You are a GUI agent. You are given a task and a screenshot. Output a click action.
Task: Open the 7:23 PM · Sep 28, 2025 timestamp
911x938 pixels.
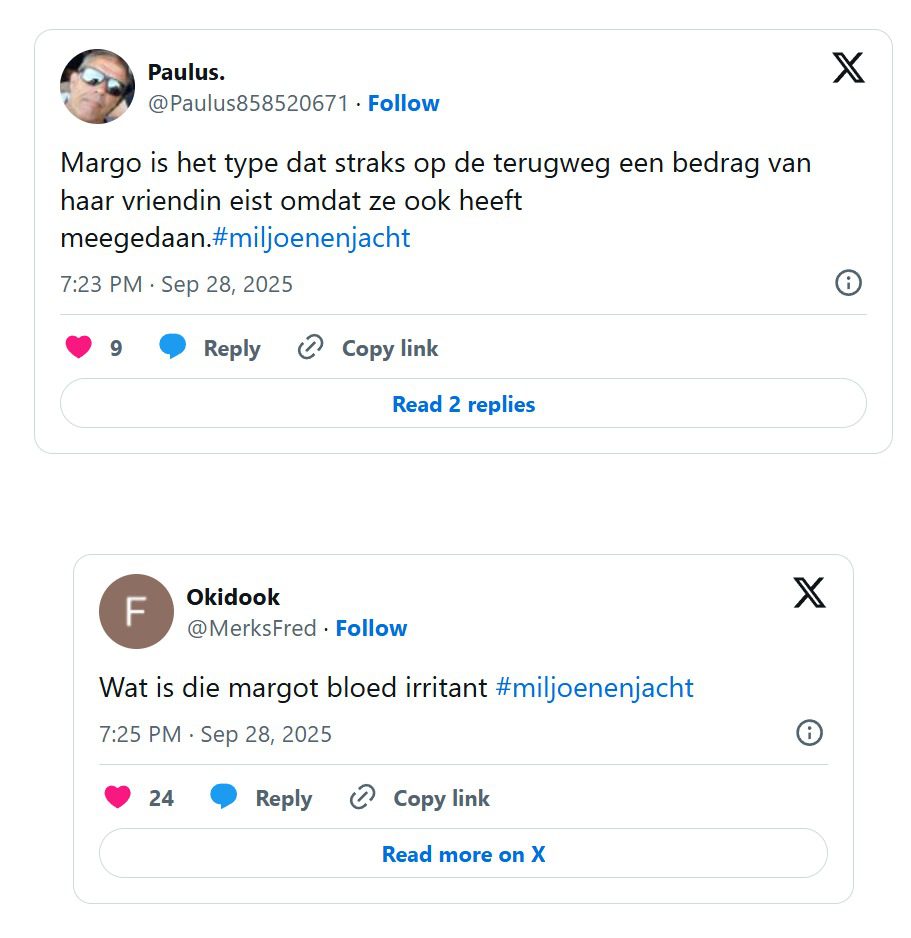point(177,284)
